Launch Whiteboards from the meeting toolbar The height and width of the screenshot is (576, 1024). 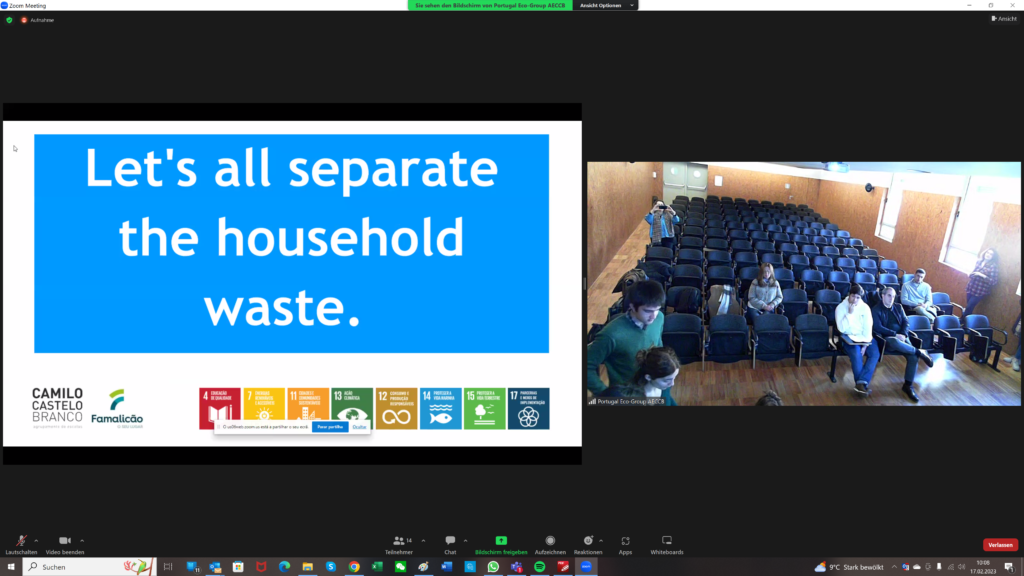coord(667,541)
